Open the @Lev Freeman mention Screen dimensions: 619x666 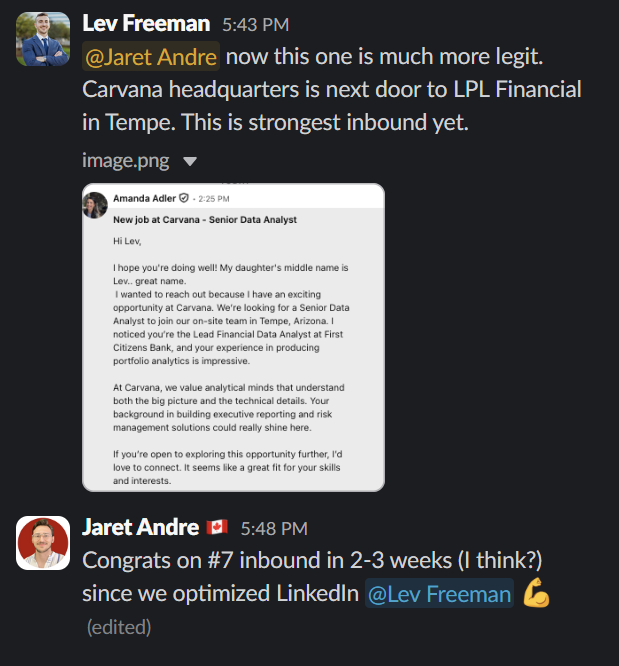pos(439,593)
